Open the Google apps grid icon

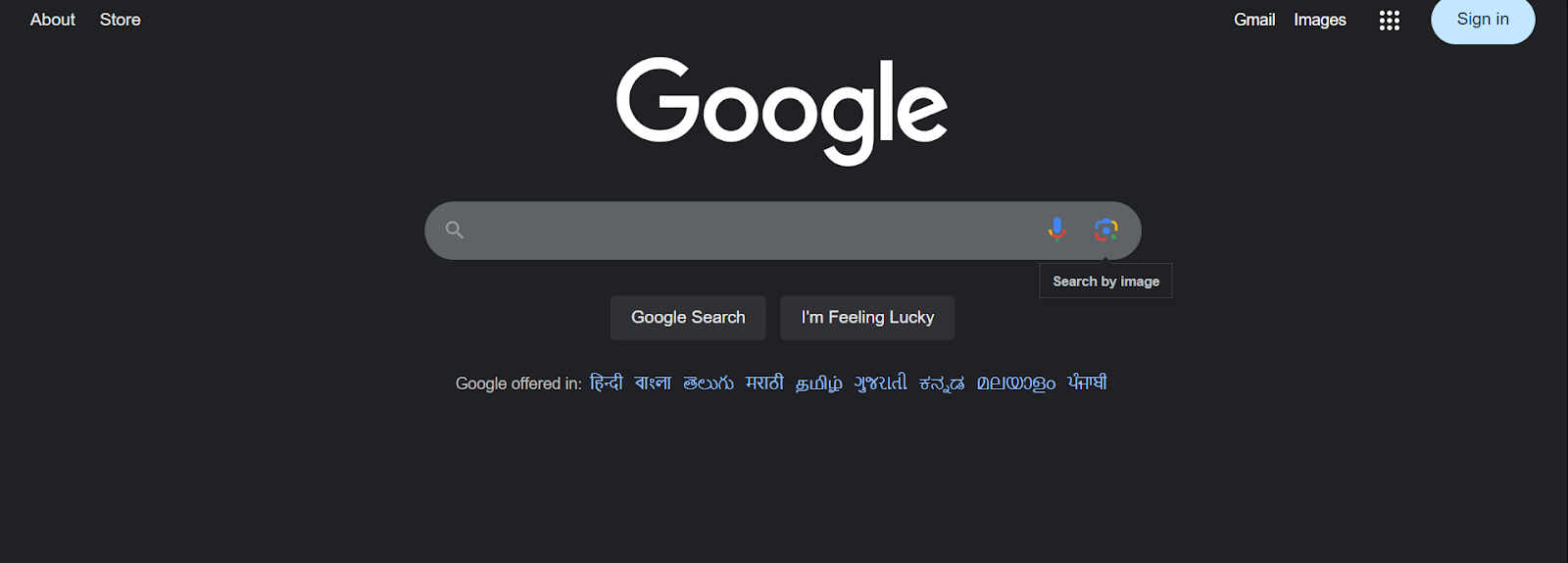[x=1389, y=21]
